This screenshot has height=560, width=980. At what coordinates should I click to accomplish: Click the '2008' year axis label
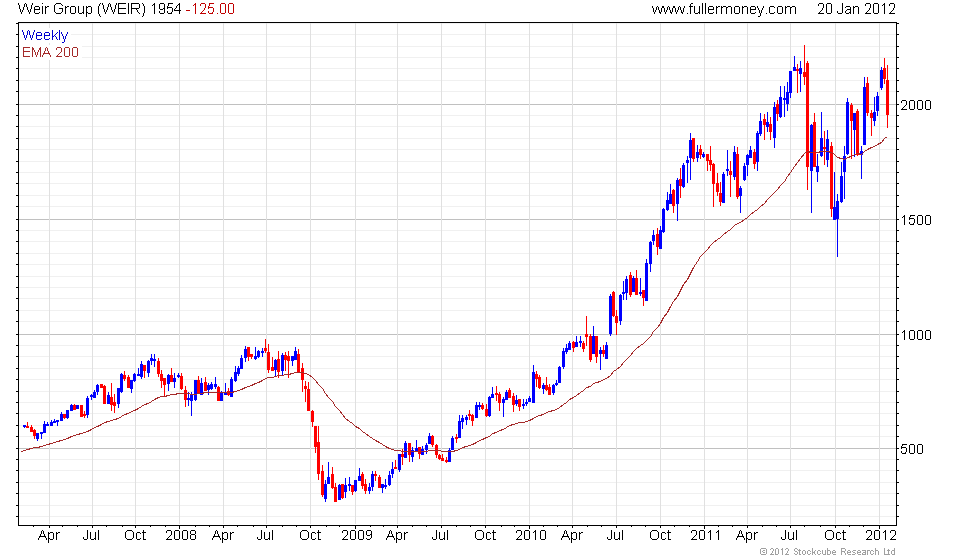tap(181, 536)
